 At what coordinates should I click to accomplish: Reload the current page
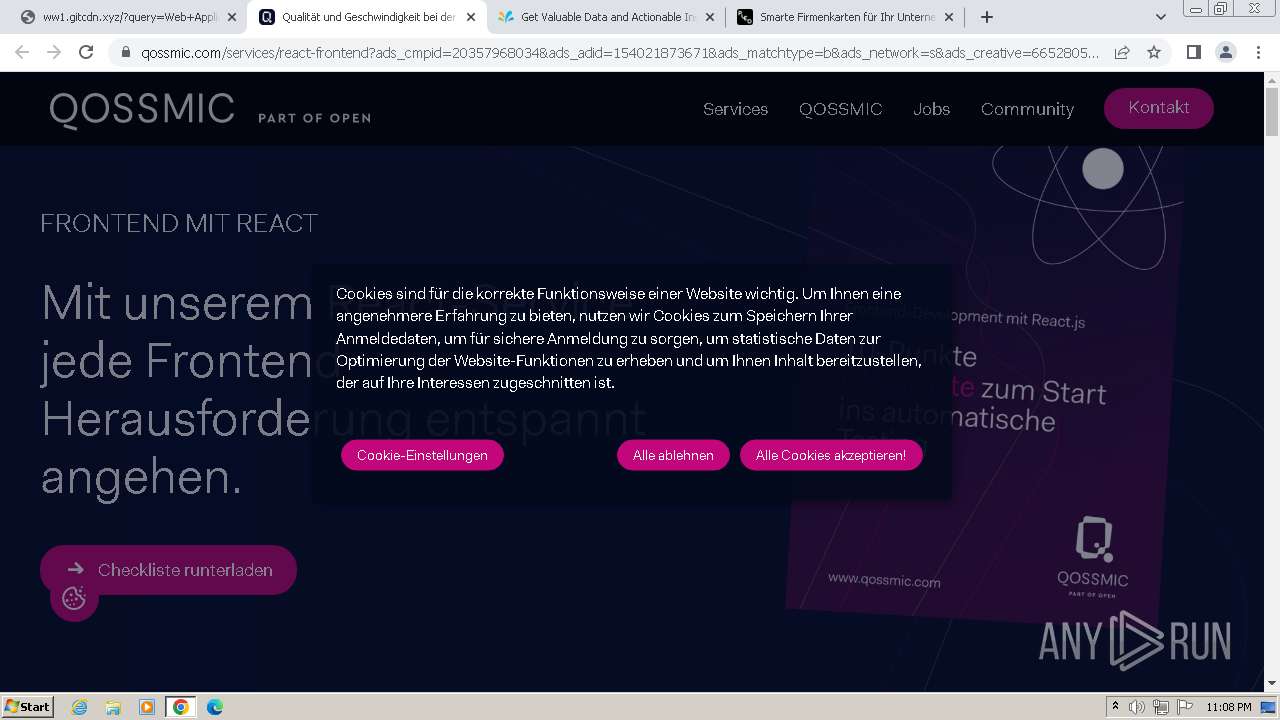tap(86, 52)
